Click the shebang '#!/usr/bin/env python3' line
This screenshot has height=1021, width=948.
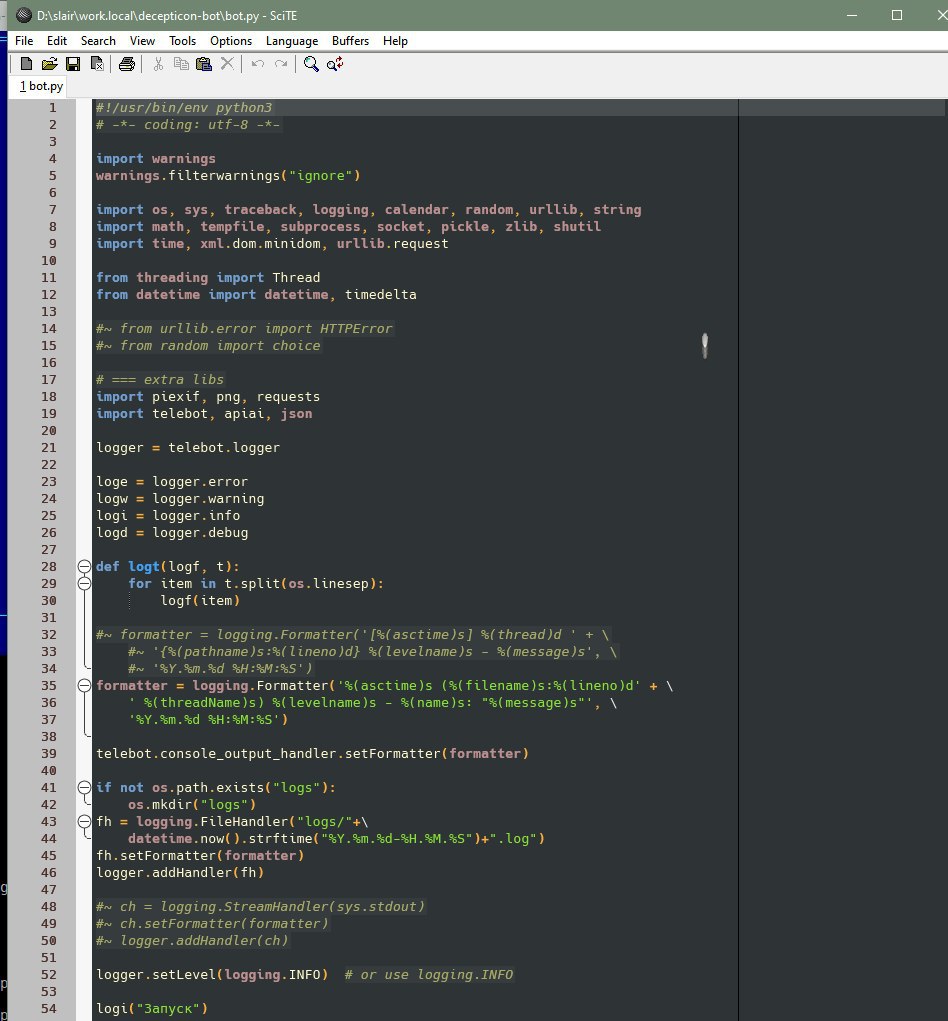pyautogui.click(x=184, y=108)
